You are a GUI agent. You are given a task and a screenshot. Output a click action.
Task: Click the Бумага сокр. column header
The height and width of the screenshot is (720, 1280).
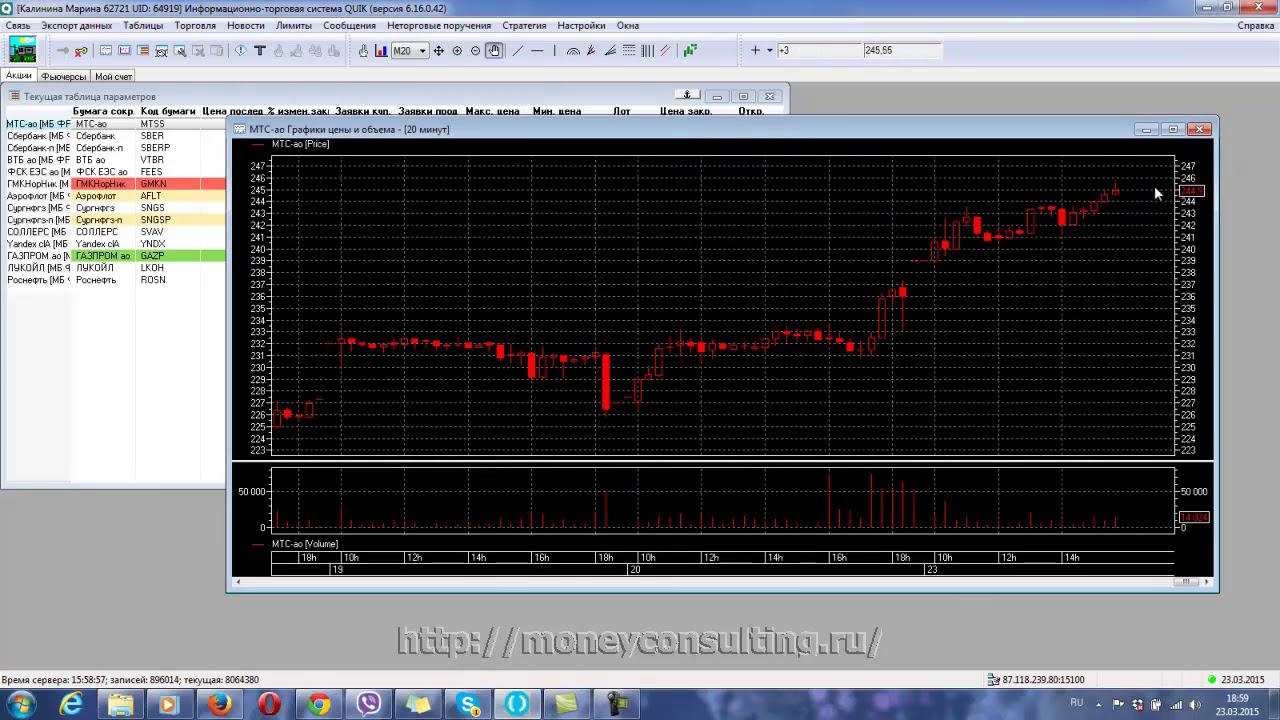(103, 111)
